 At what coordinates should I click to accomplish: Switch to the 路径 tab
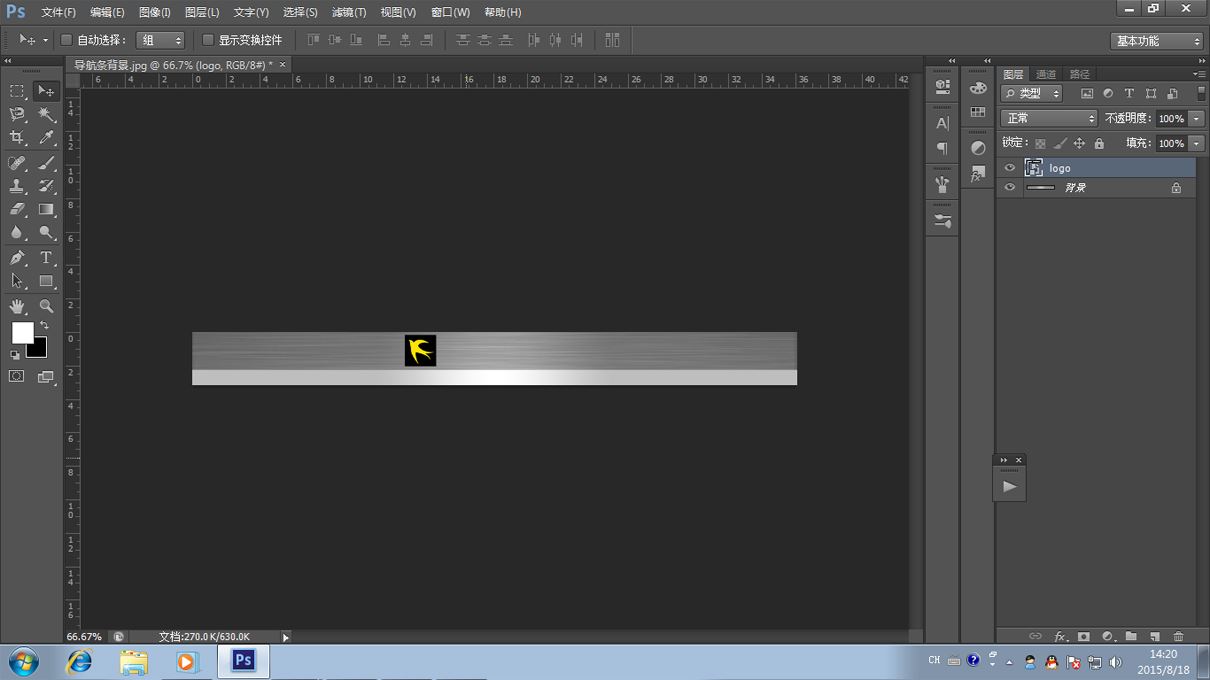point(1079,74)
